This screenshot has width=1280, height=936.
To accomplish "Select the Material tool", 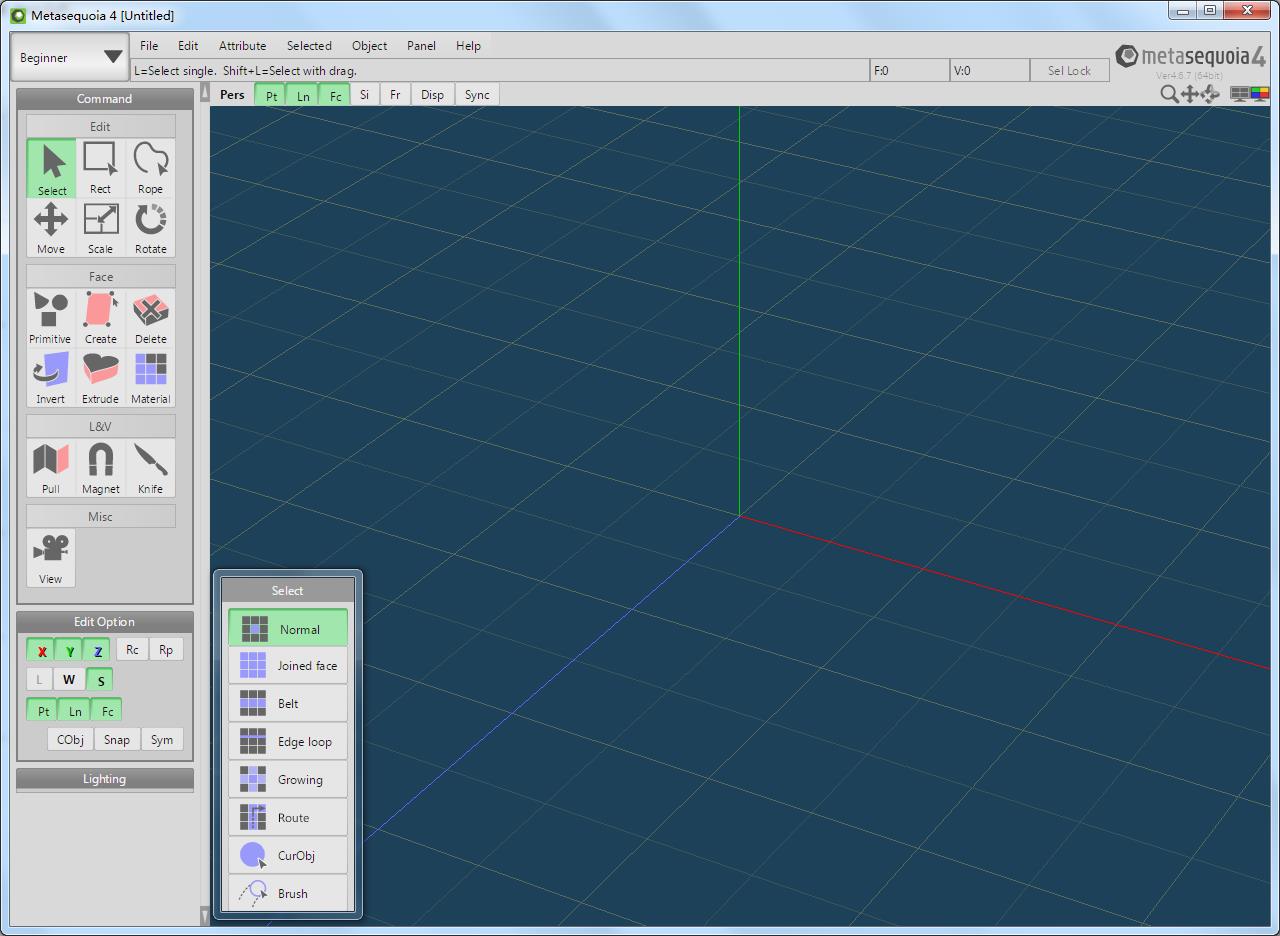I will coord(150,378).
